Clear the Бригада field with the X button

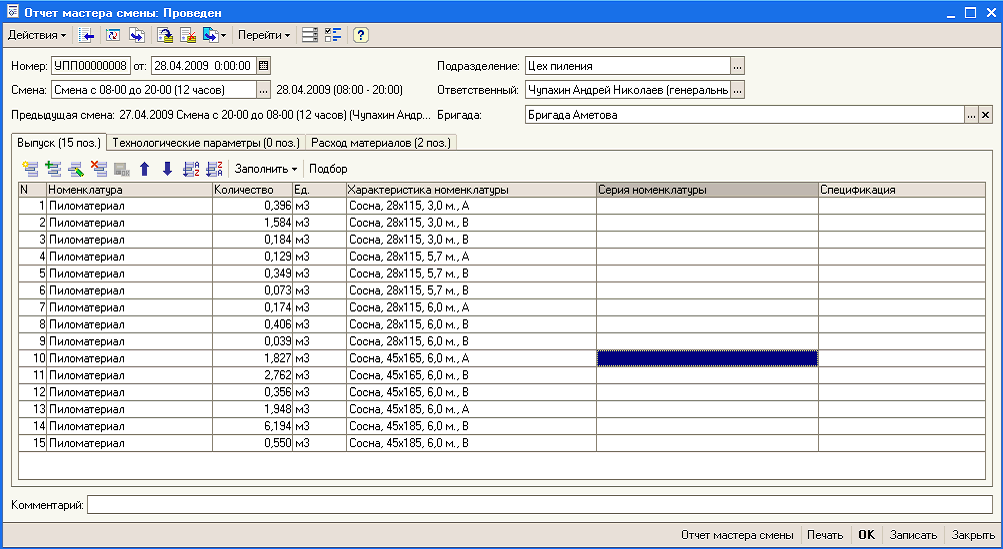[x=986, y=115]
